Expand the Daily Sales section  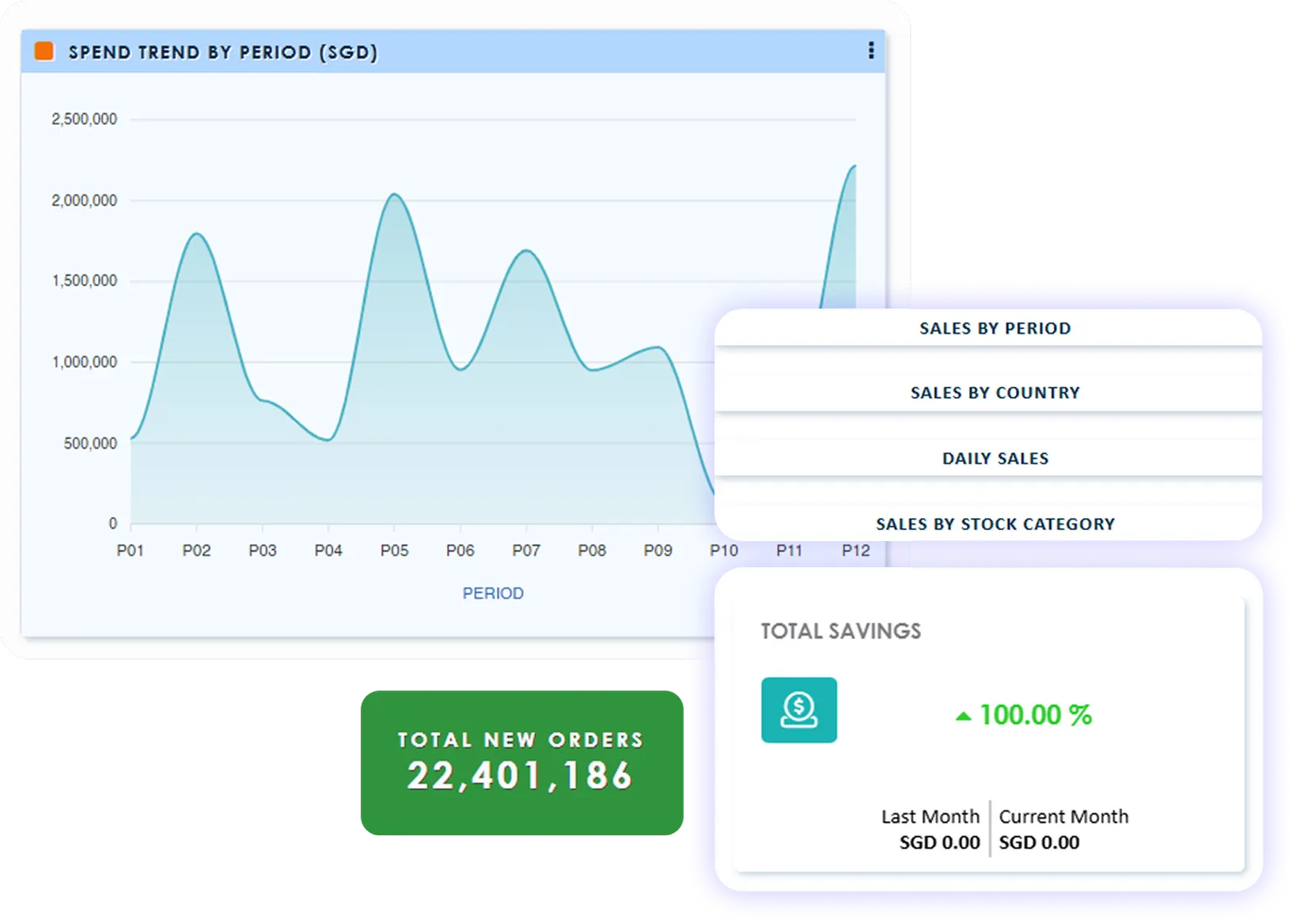[x=995, y=457]
